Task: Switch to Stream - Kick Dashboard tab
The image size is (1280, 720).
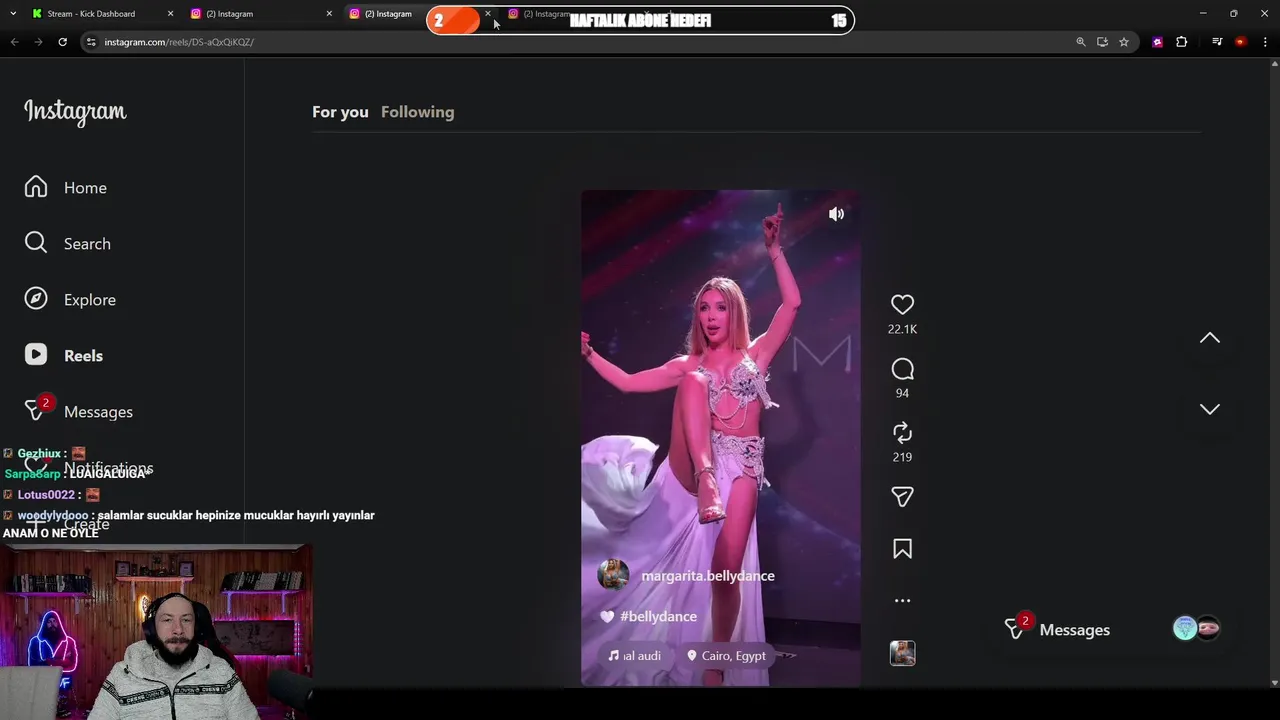Action: 90,14
